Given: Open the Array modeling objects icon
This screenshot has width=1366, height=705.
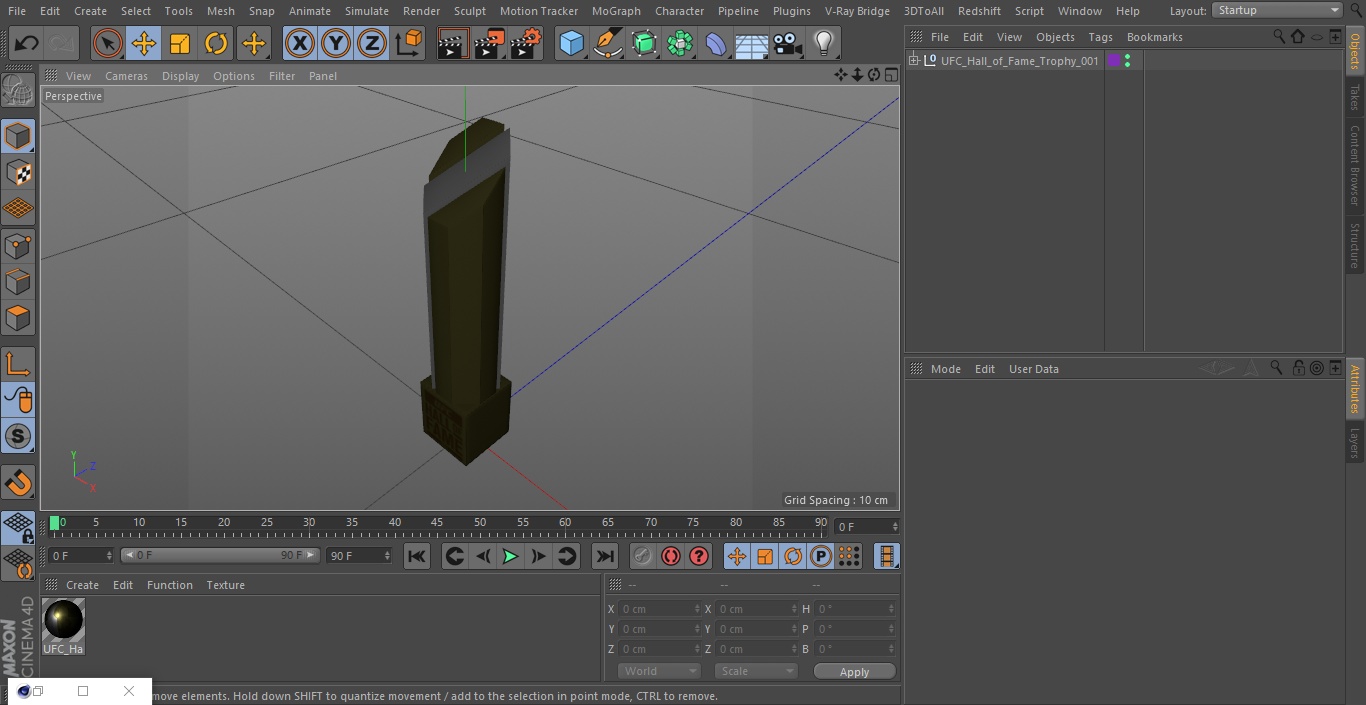Looking at the screenshot, I should pos(680,44).
